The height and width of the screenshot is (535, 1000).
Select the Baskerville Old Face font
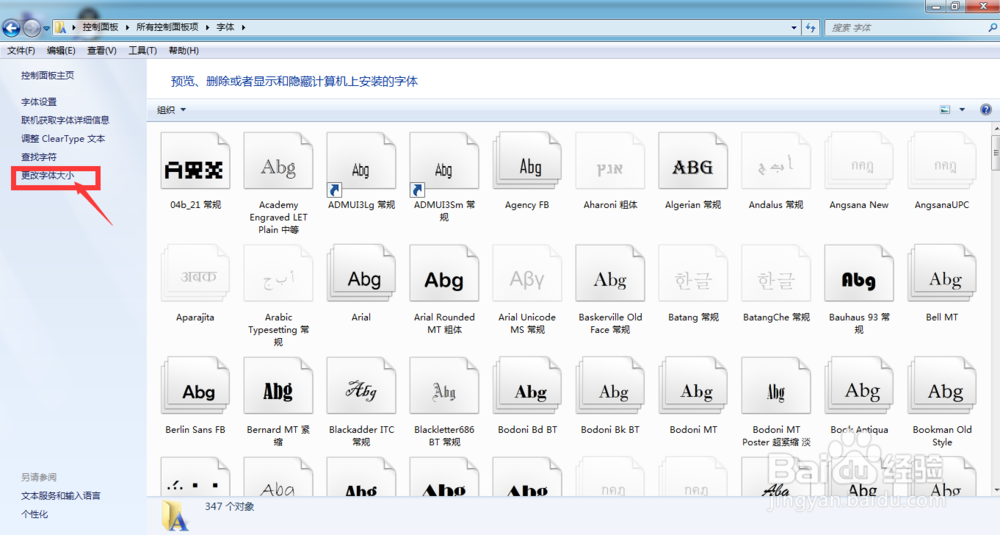(610, 274)
